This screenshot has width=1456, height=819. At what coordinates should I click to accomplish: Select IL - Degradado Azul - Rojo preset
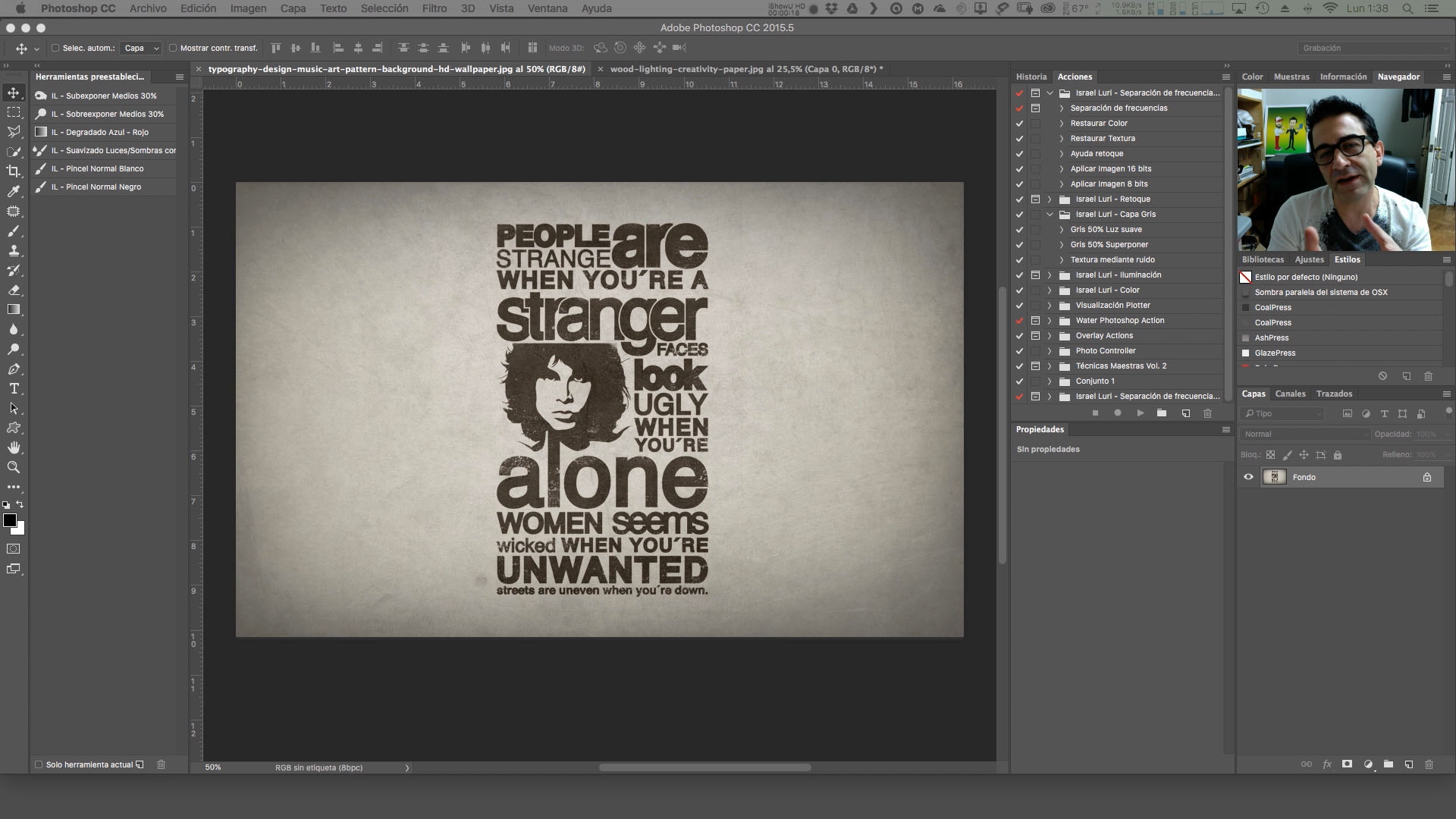(x=105, y=132)
